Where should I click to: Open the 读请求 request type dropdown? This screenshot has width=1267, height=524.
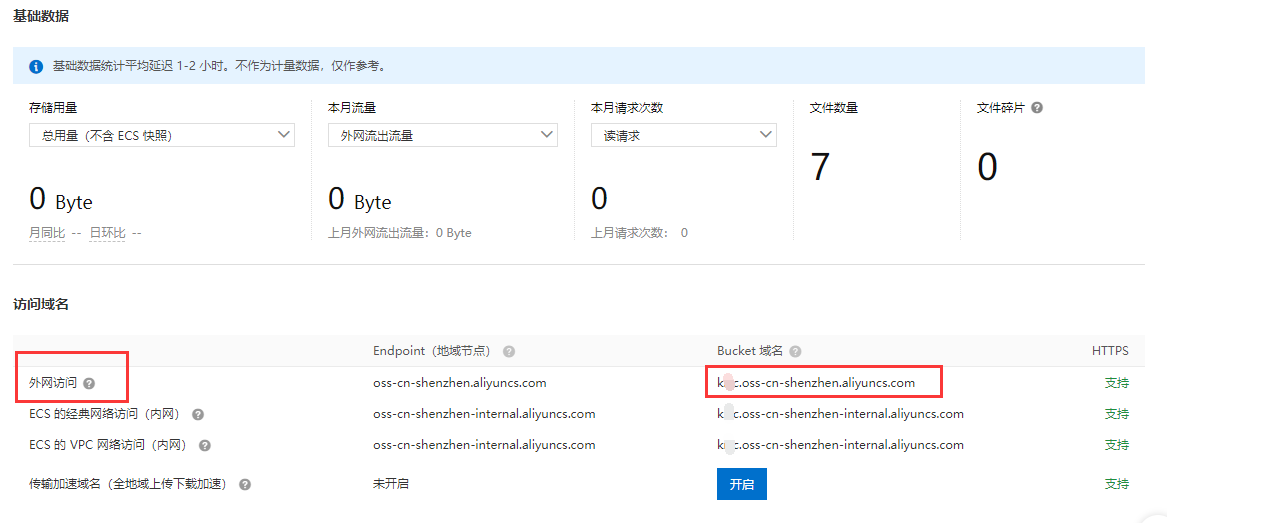pyautogui.click(x=683, y=135)
